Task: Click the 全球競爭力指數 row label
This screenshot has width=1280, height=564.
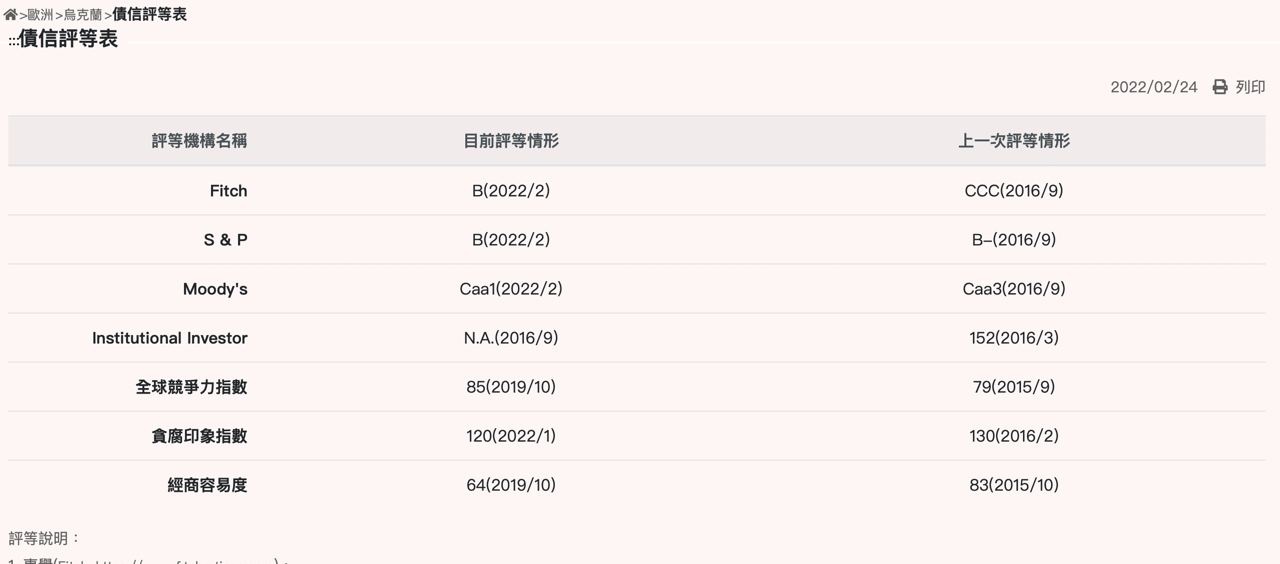Action: point(191,387)
